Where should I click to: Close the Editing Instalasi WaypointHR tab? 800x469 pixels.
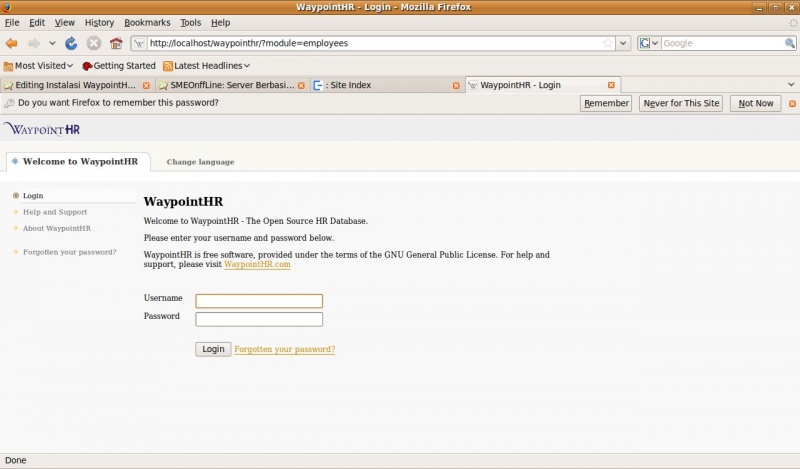pos(146,86)
